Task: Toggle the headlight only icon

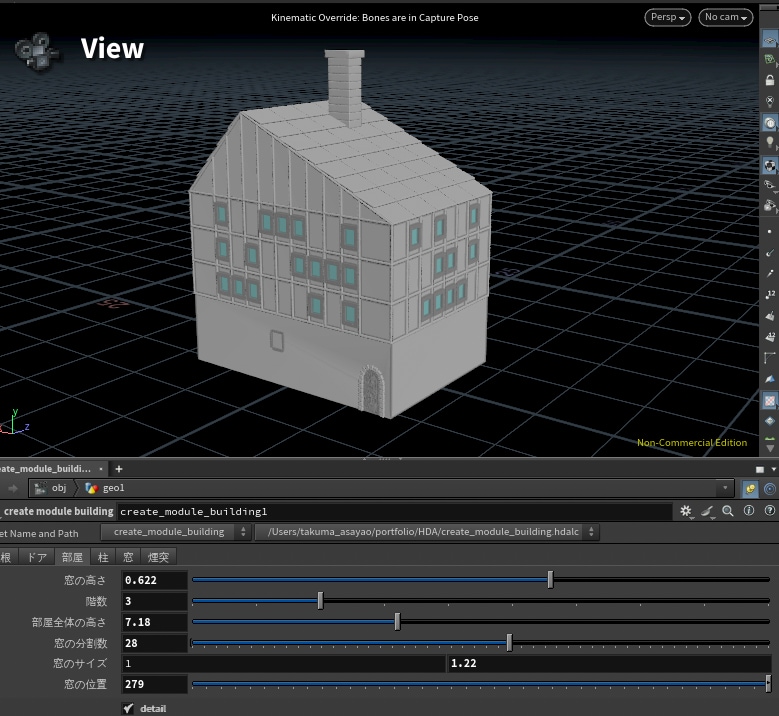Action: [x=770, y=123]
